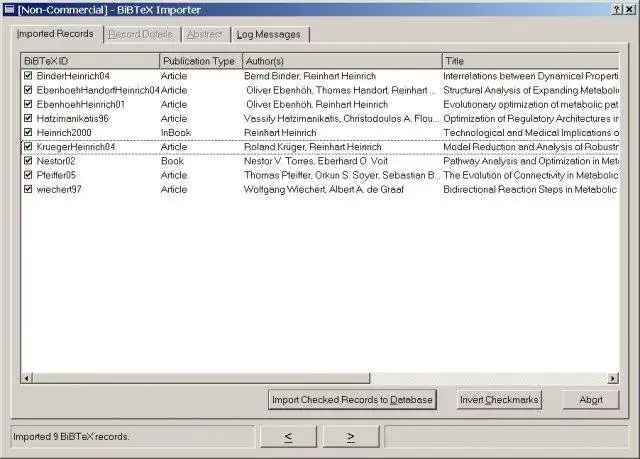The width and height of the screenshot is (640, 459).
Task: Click status text Imported 9 BiBTeX records
Action: coord(71,437)
